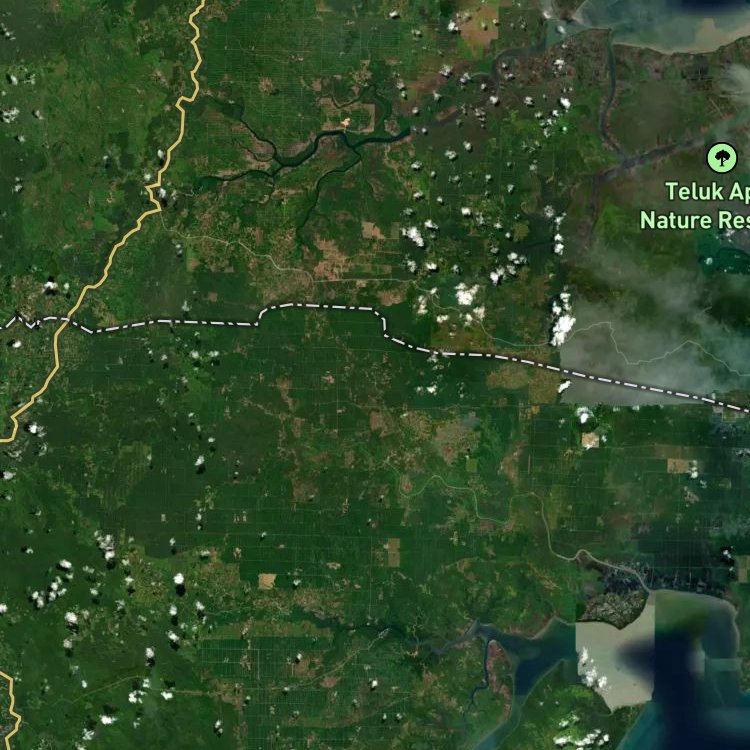Select the white cloud cluster just above the dashed boundary
The image size is (750, 750).
pyautogui.click(x=466, y=294)
